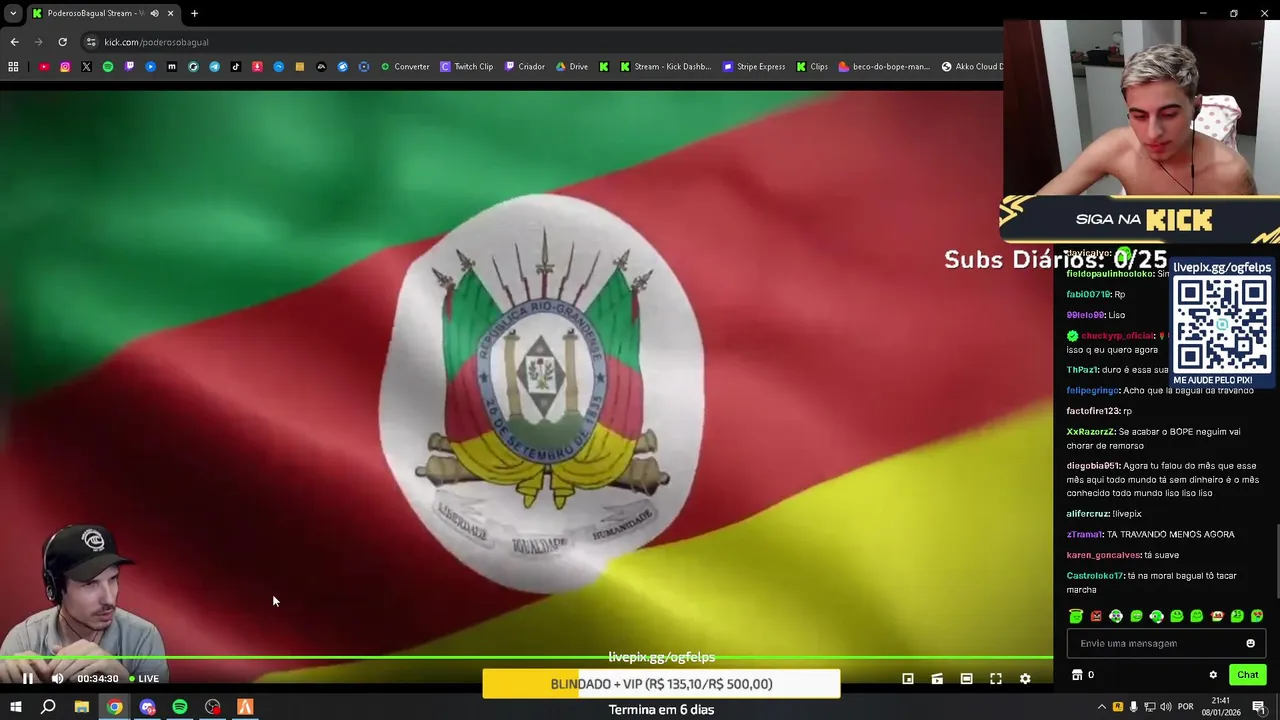The height and width of the screenshot is (720, 1280).
Task: Open the YouTube bookmark icon
Action: pyautogui.click(x=44, y=67)
